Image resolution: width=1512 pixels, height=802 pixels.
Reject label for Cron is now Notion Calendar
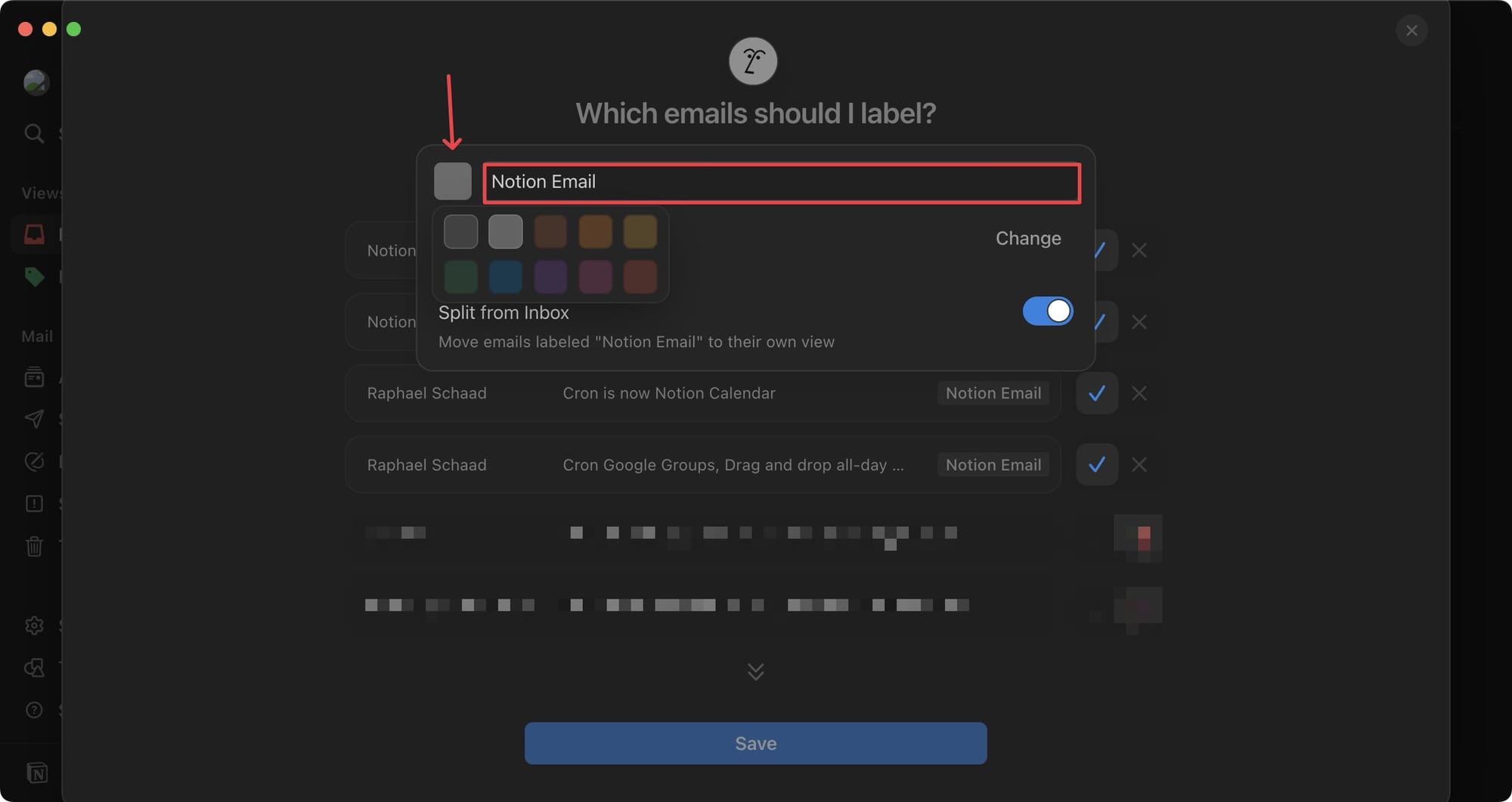[x=1139, y=393]
